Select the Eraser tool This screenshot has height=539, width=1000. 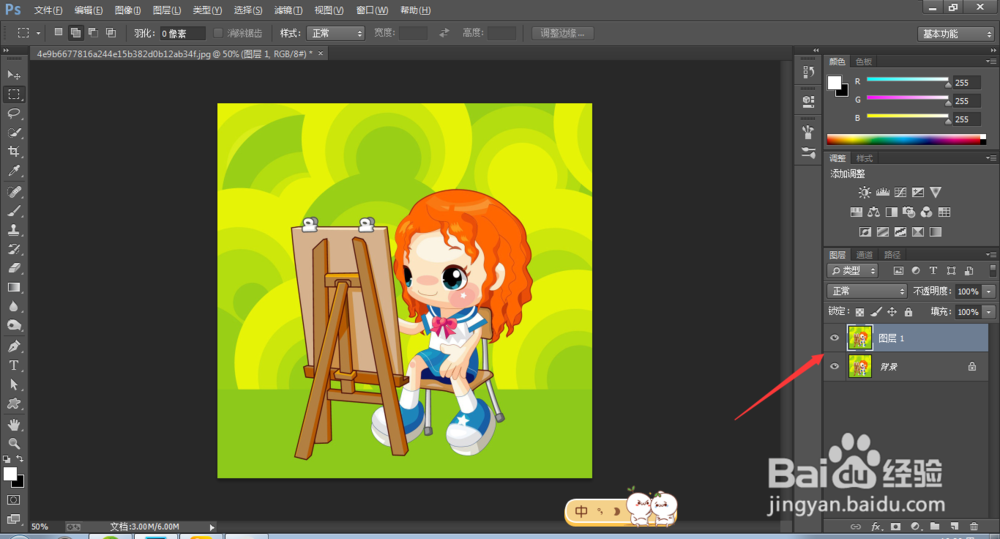point(13,269)
